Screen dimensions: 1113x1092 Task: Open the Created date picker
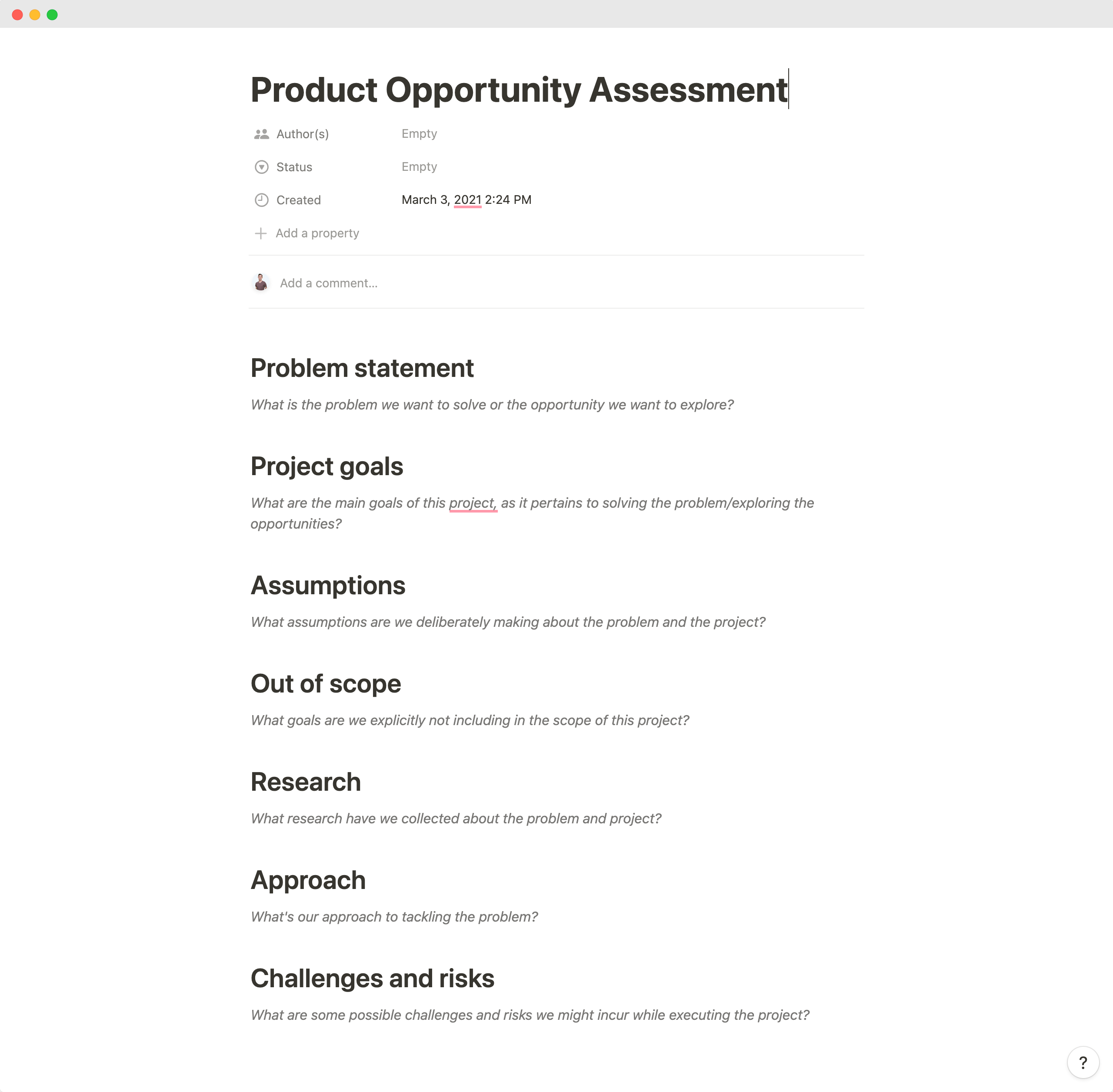coord(466,200)
